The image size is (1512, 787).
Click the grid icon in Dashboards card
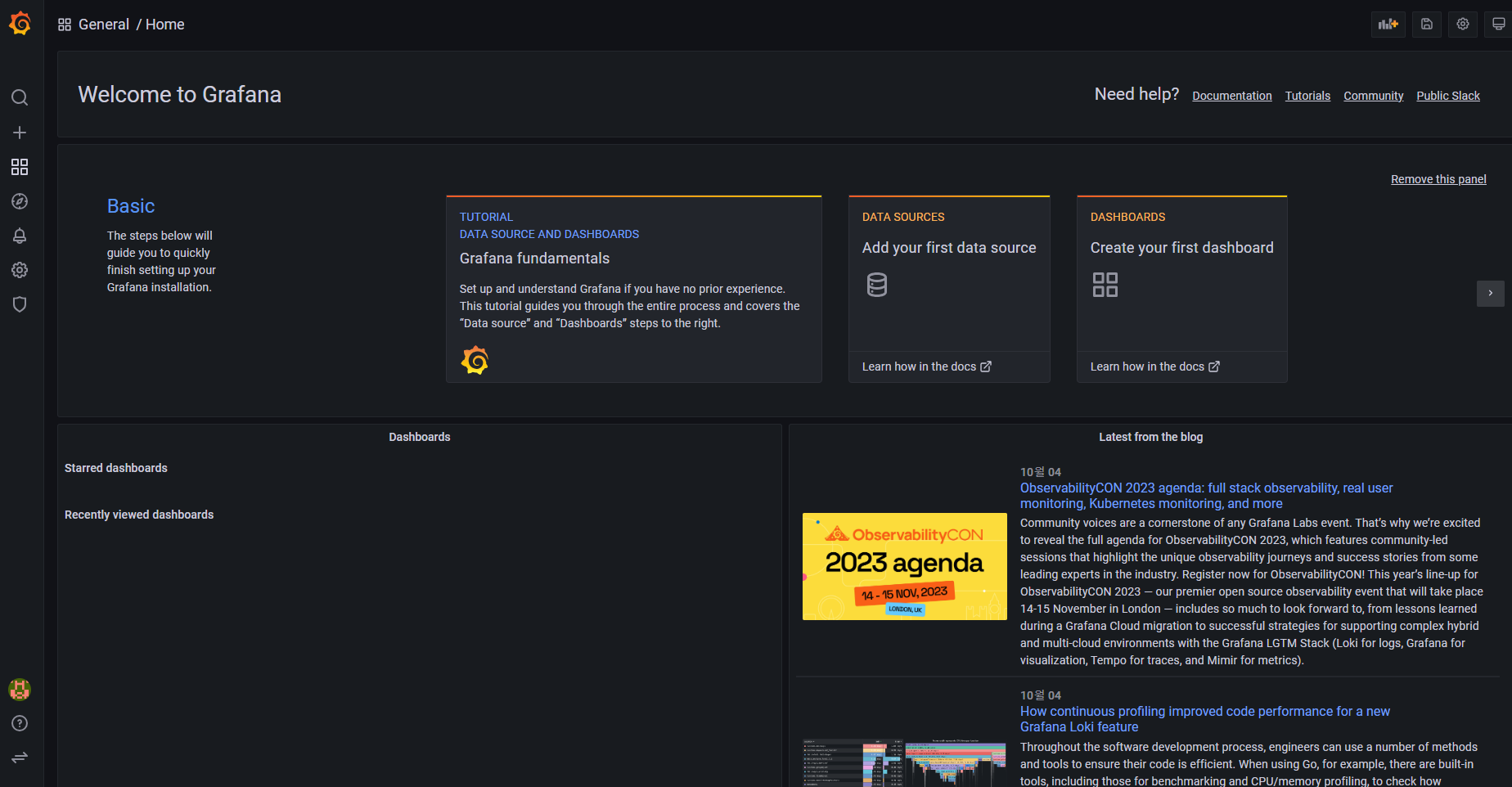click(1105, 285)
